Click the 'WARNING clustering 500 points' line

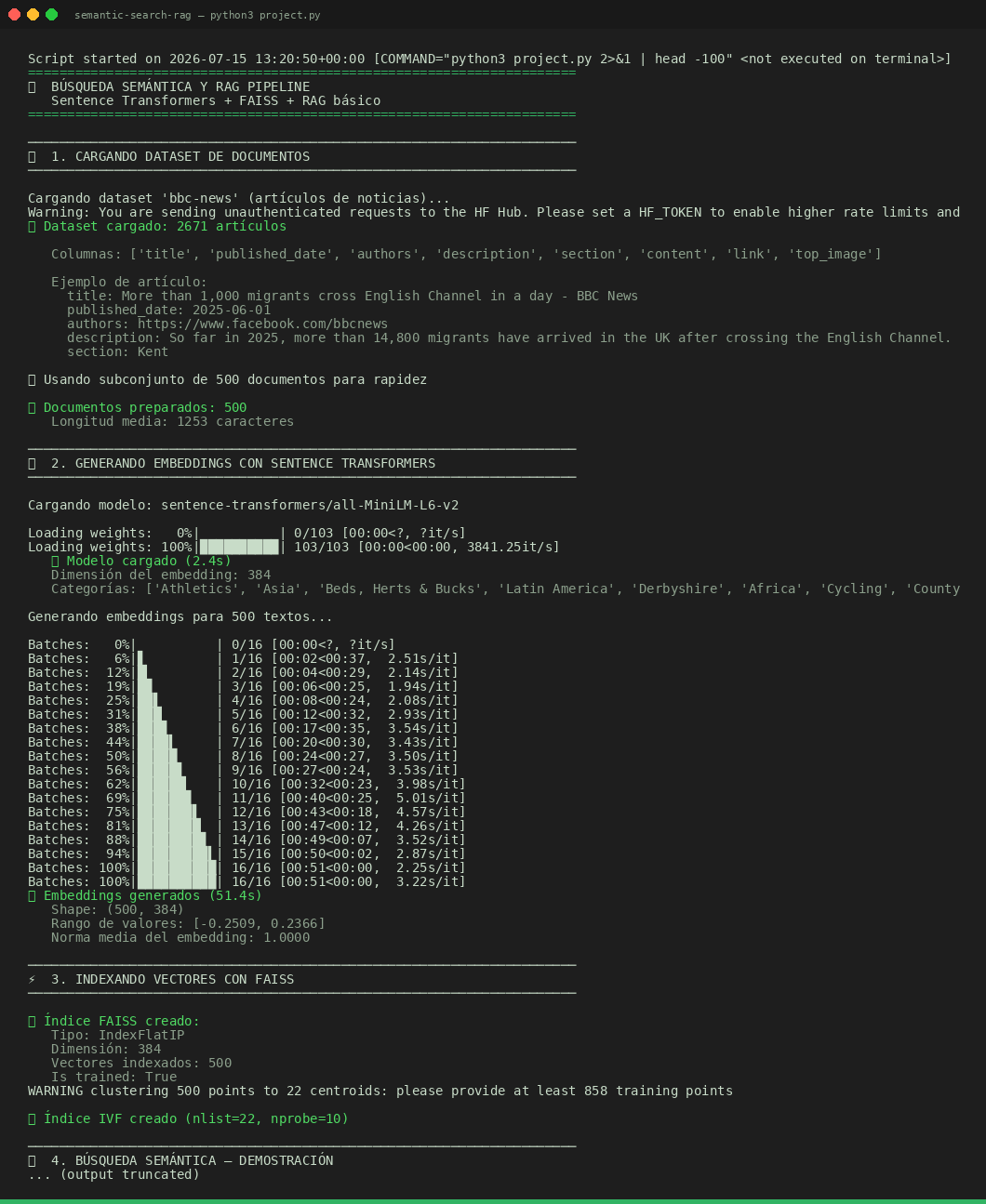pyautogui.click(x=380, y=1091)
